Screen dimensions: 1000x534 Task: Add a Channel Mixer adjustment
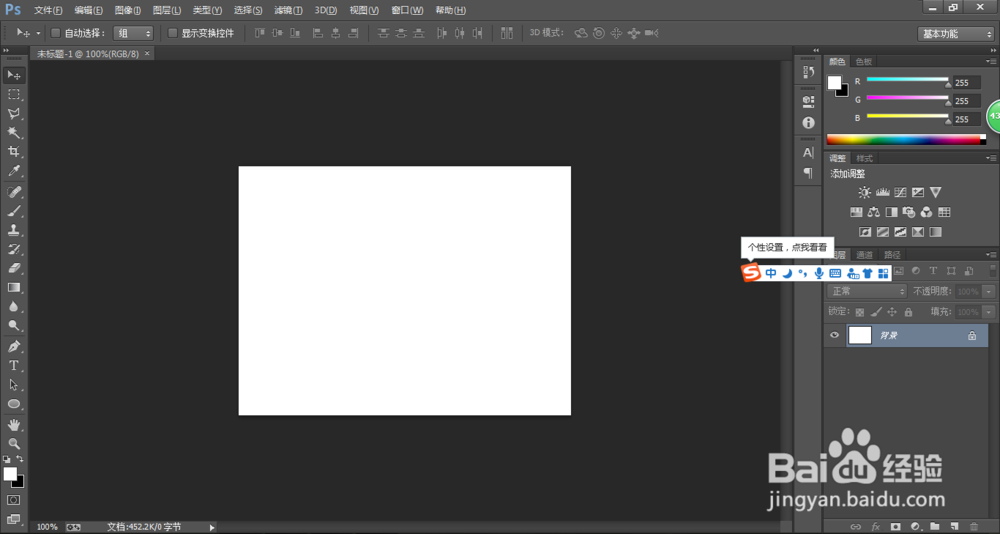pos(926,212)
